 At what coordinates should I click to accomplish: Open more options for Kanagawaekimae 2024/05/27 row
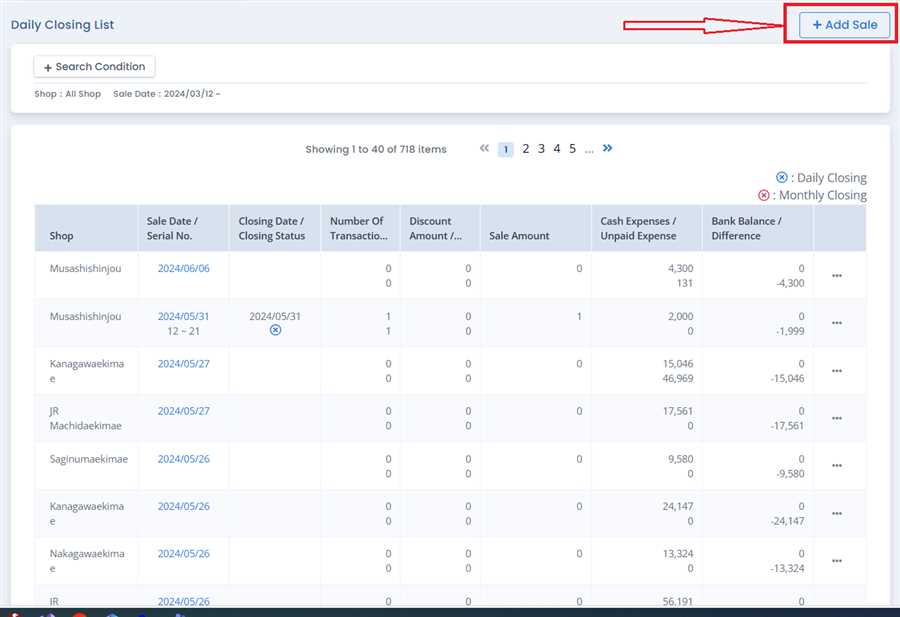[837, 371]
